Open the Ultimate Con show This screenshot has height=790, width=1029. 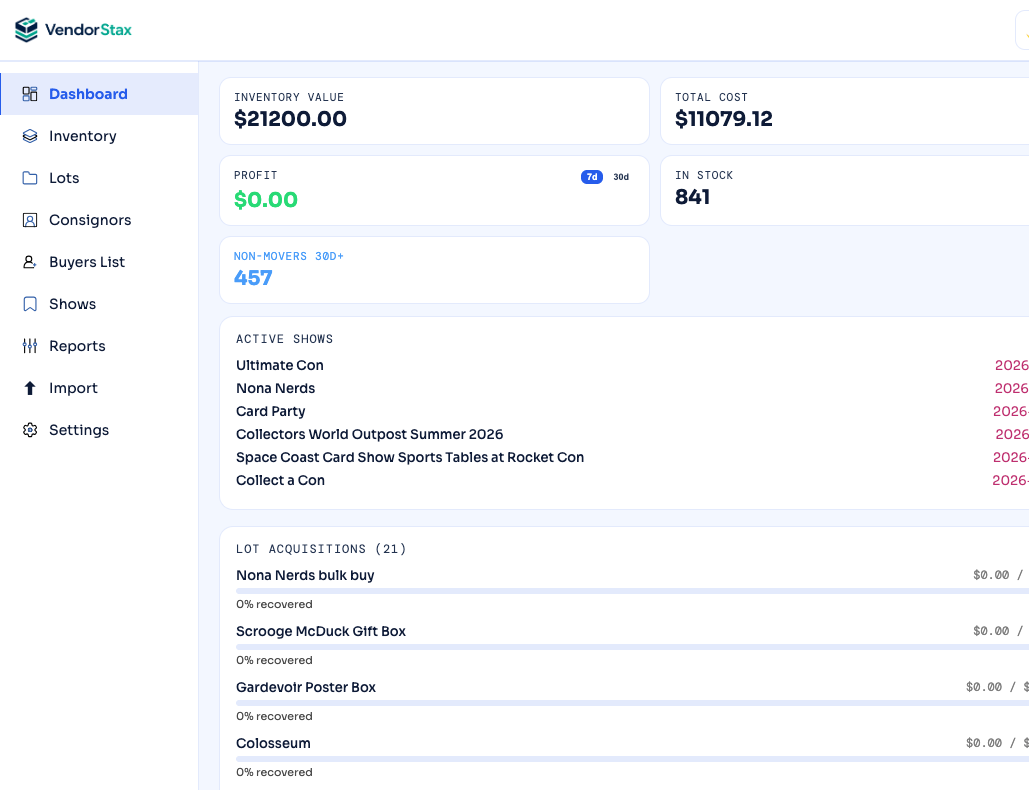coord(280,365)
